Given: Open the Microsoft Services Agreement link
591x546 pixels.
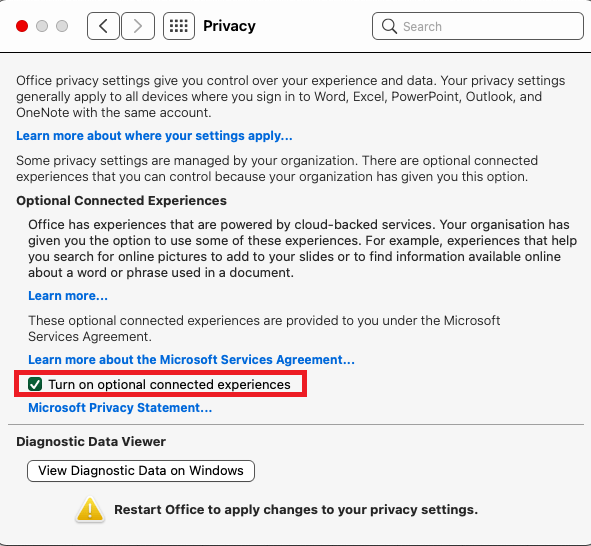Looking at the screenshot, I should pos(191,359).
